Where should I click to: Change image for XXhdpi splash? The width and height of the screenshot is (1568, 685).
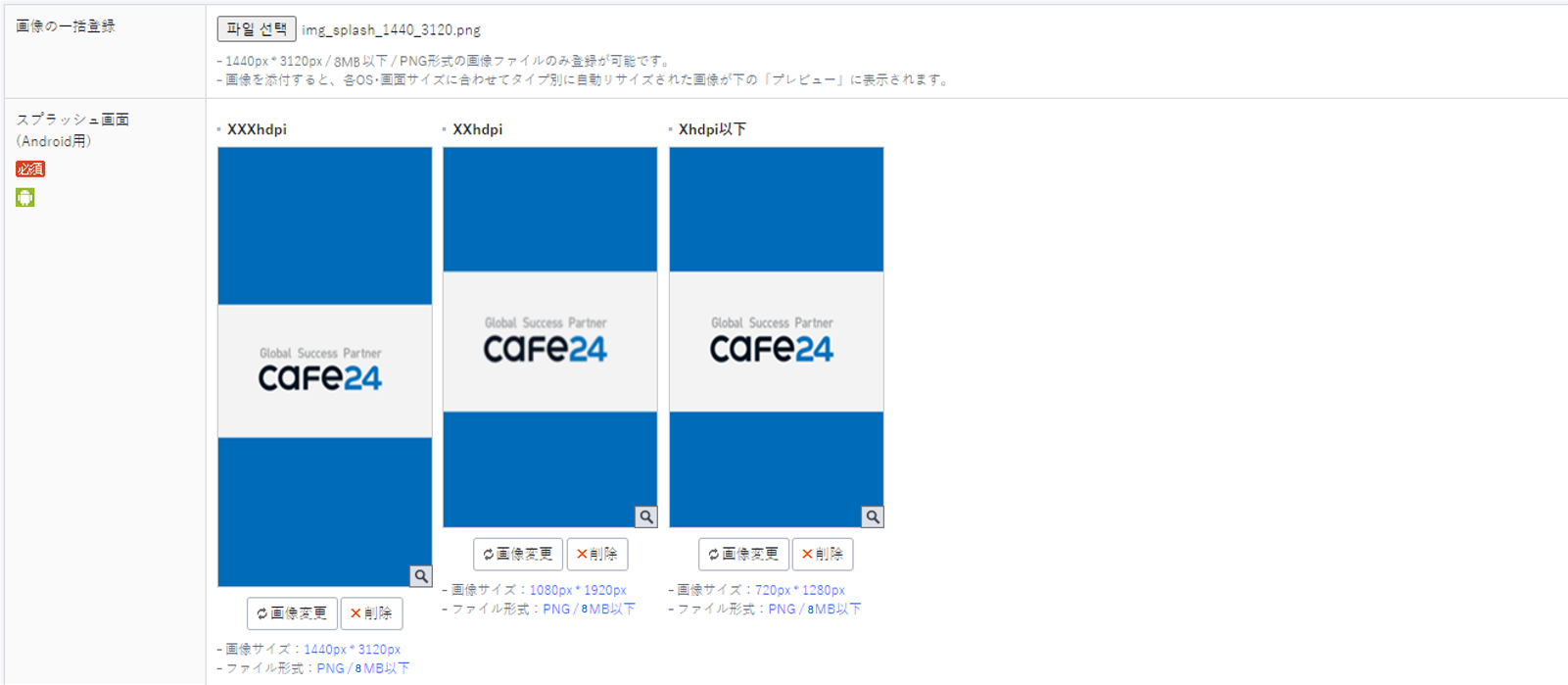518,554
